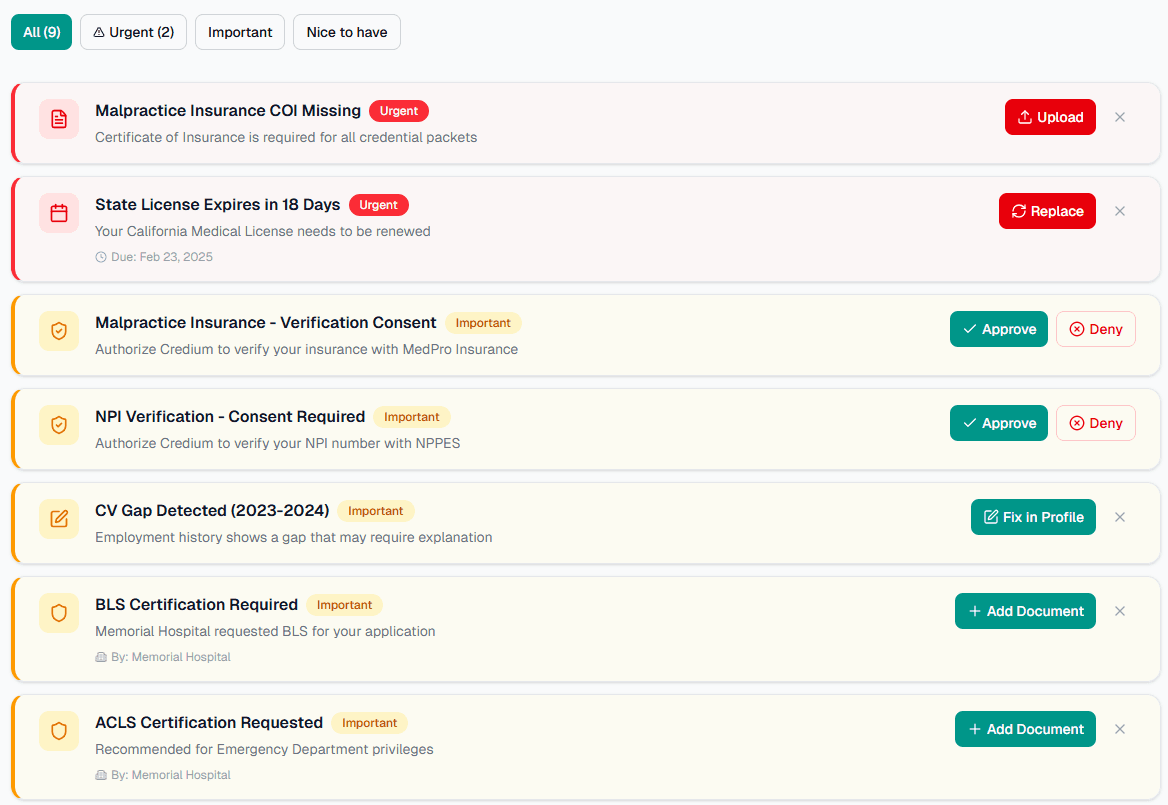
Task: Click 'Your California Medical License needs to be renewed'
Action: [263, 232]
